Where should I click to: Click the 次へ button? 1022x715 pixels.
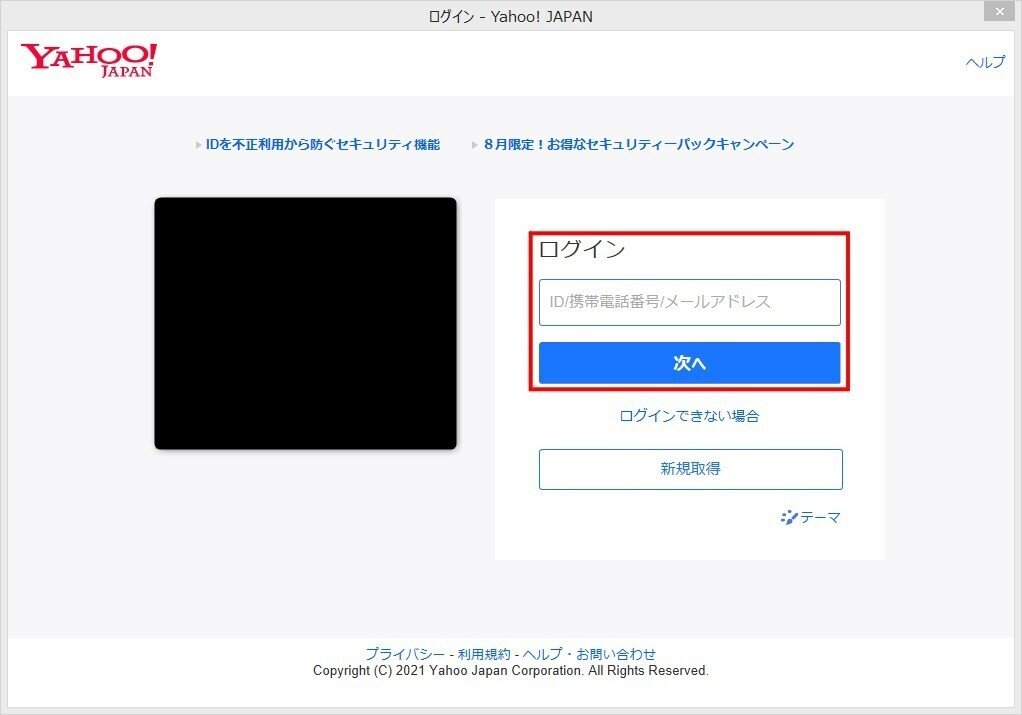point(690,362)
